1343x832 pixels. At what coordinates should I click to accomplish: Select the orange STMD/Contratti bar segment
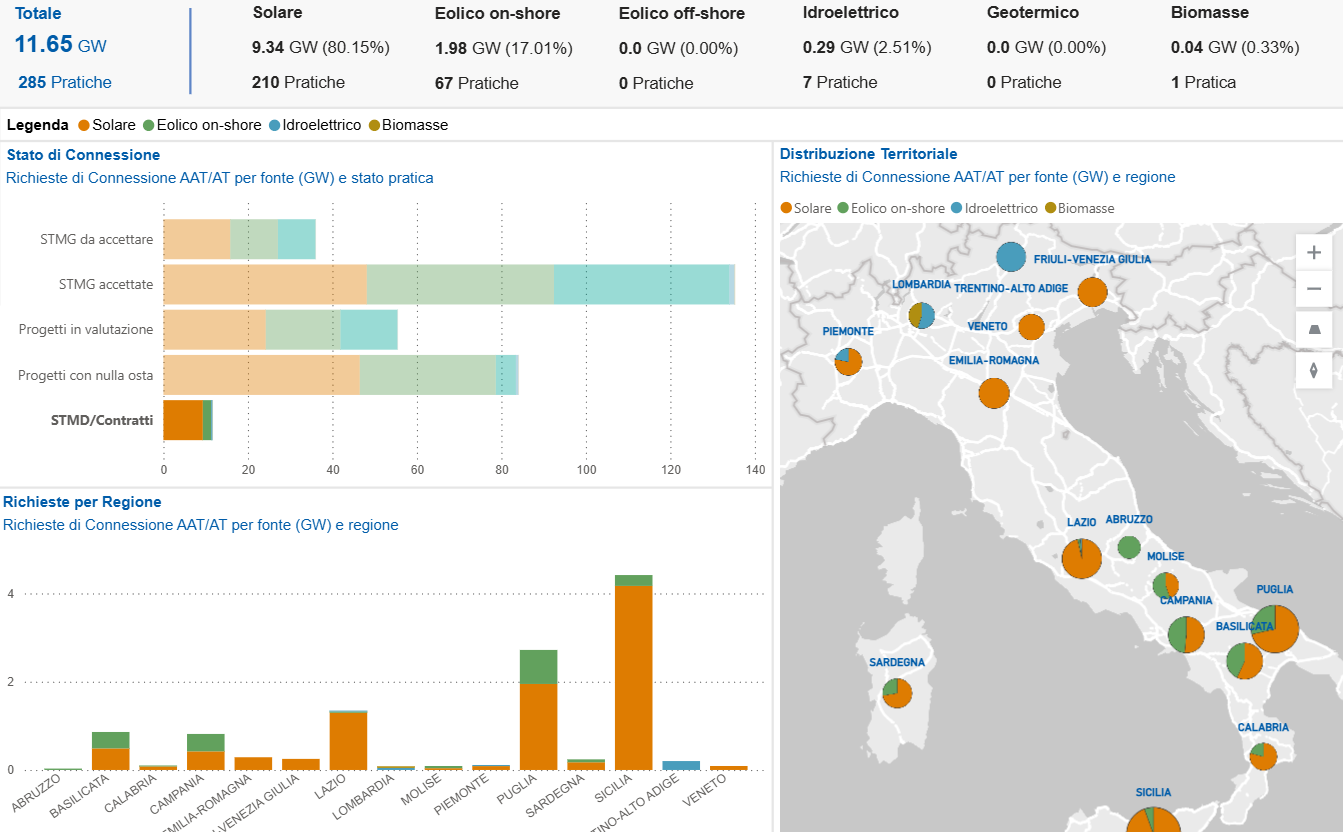(183, 420)
